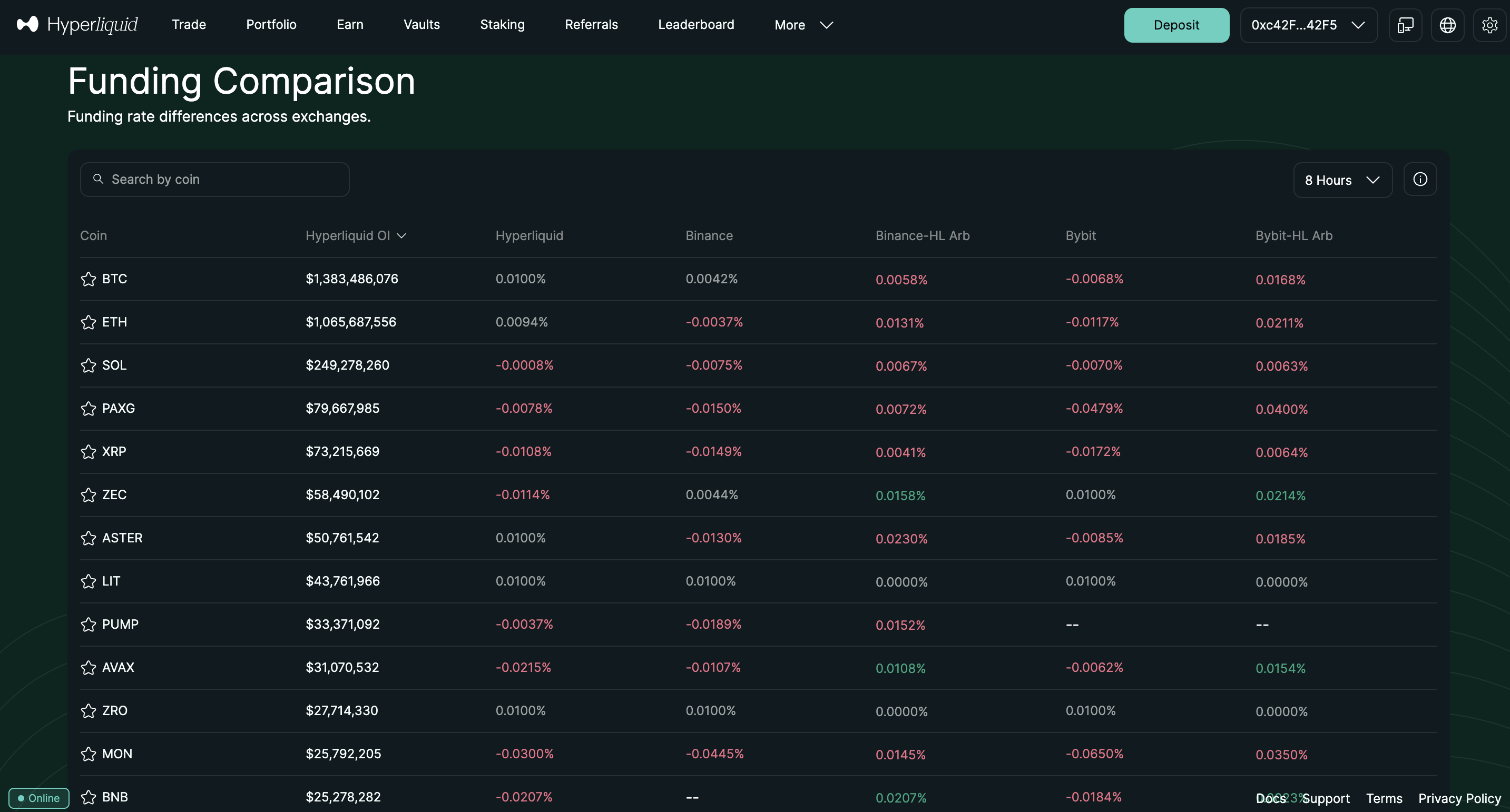Click the Hyperliquid logo icon

27,24
